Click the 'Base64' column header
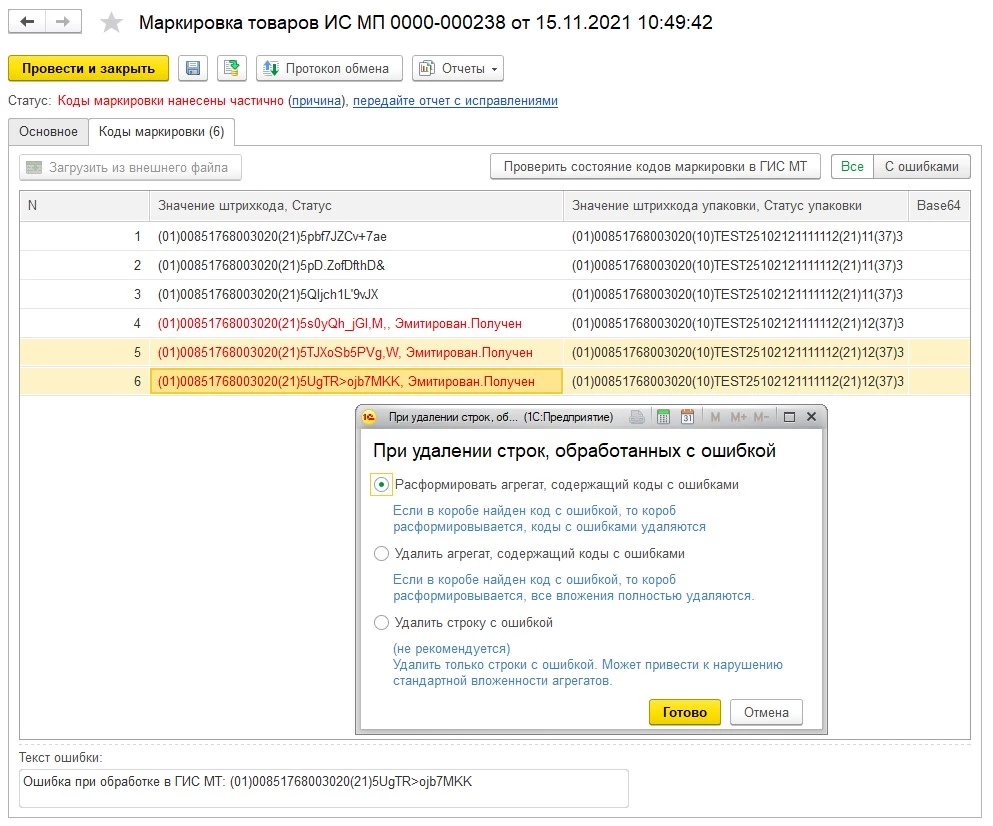Screen dimensions: 993x826 [938, 206]
